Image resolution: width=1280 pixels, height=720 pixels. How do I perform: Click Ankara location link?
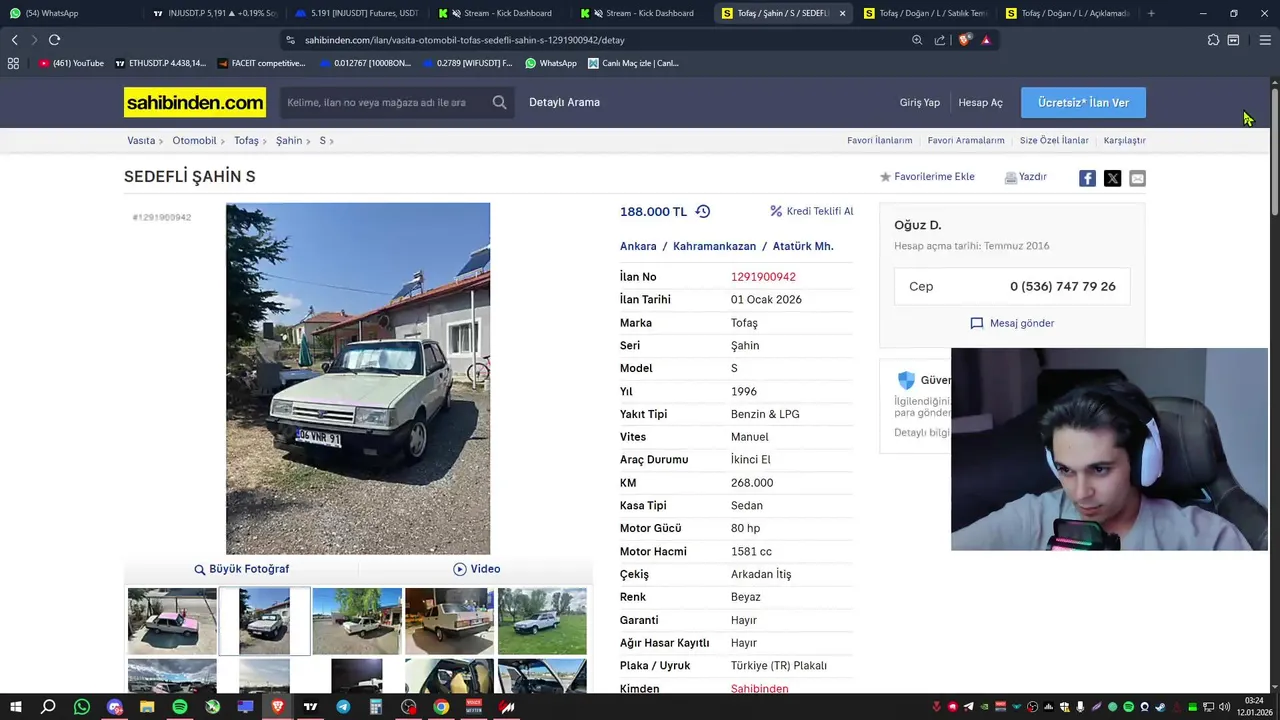pyautogui.click(x=638, y=246)
